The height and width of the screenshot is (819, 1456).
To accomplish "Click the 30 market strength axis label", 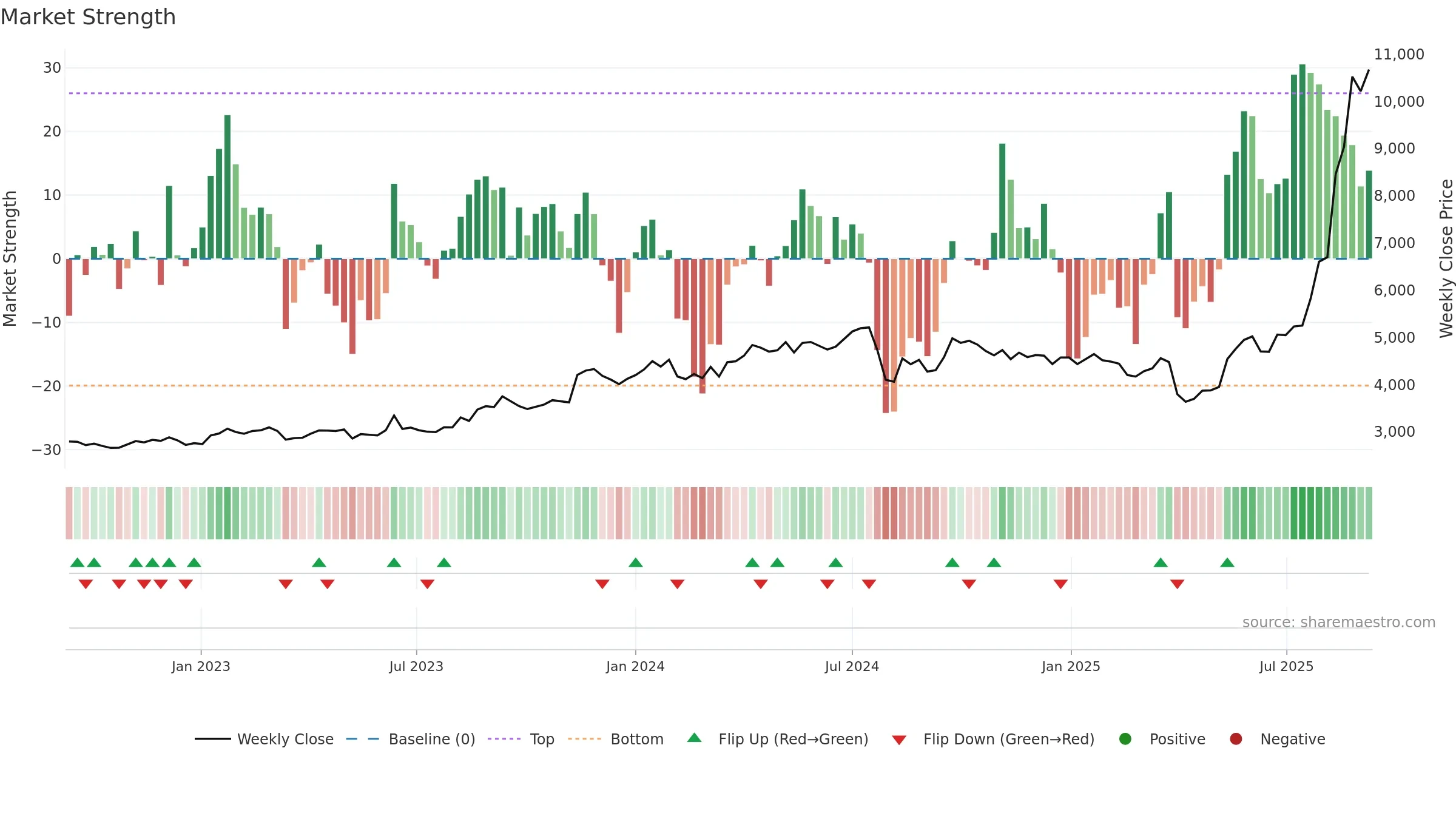I will coord(52,68).
